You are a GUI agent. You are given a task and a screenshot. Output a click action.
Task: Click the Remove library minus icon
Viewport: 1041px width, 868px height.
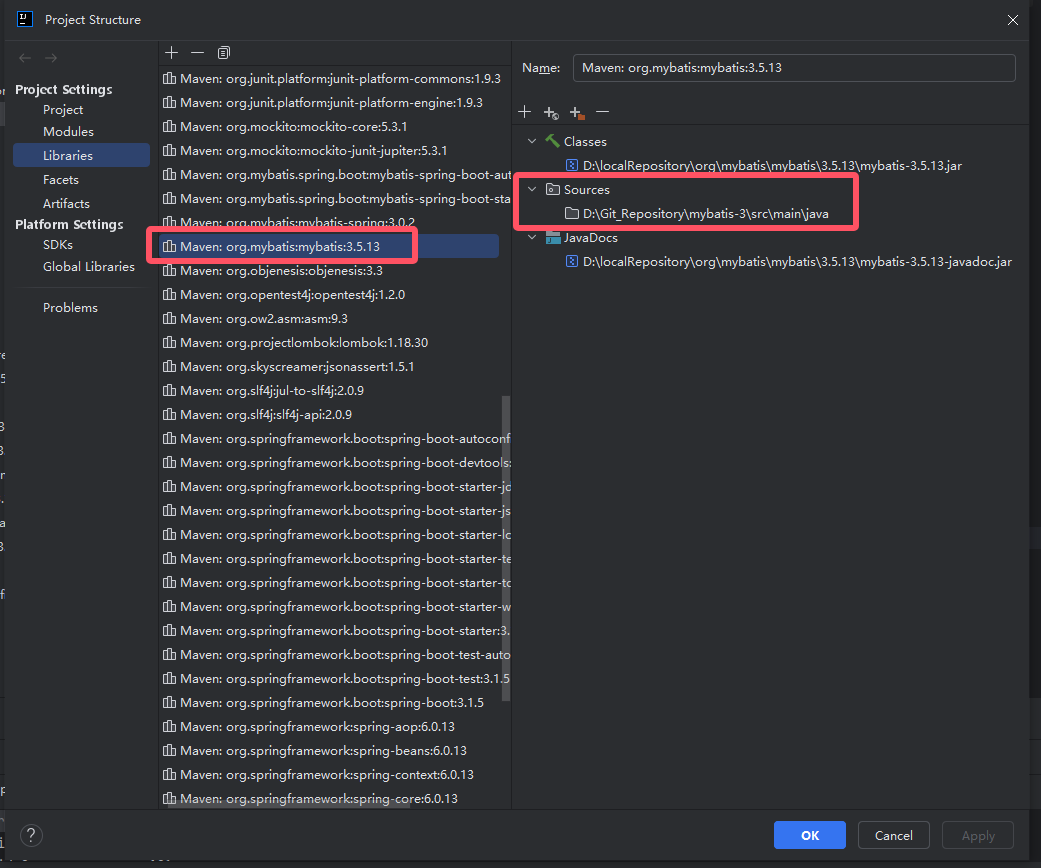197,52
